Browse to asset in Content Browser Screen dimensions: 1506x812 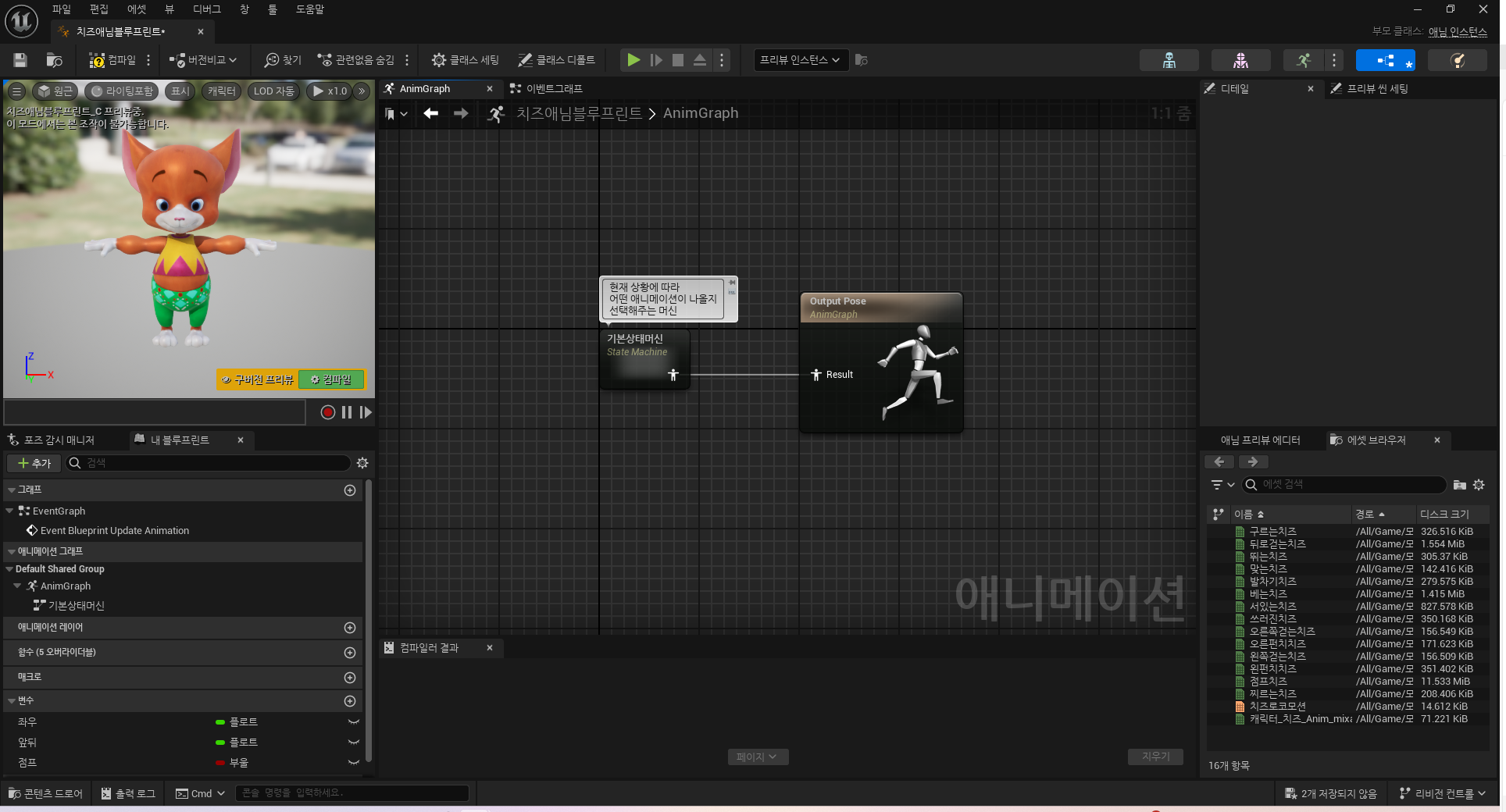54,60
